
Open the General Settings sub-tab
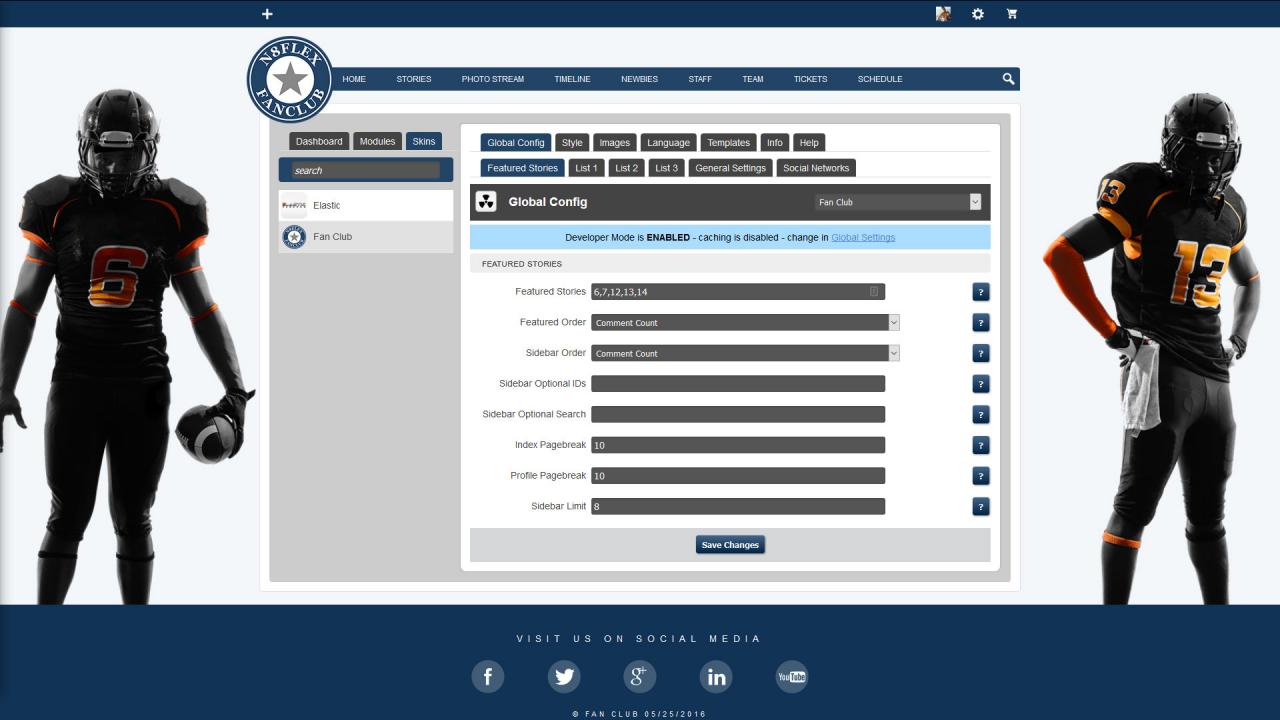730,168
